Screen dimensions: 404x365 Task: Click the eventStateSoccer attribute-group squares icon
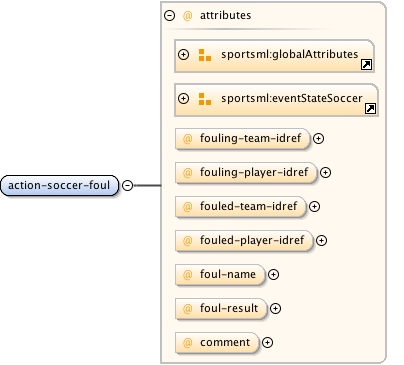pos(205,99)
